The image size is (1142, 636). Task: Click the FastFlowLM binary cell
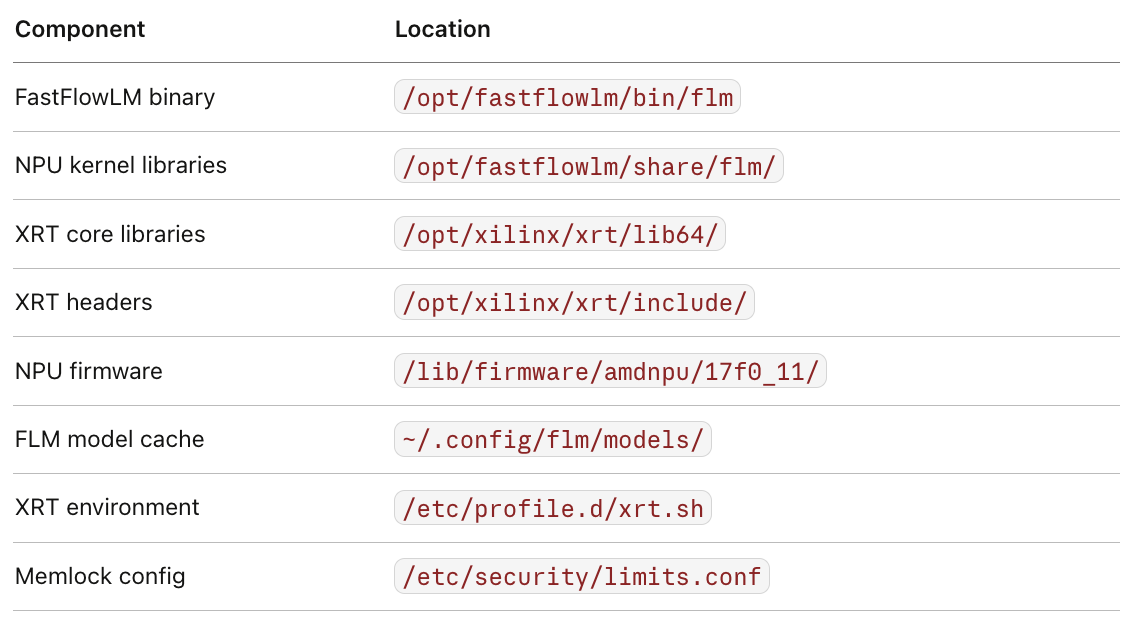coord(115,97)
